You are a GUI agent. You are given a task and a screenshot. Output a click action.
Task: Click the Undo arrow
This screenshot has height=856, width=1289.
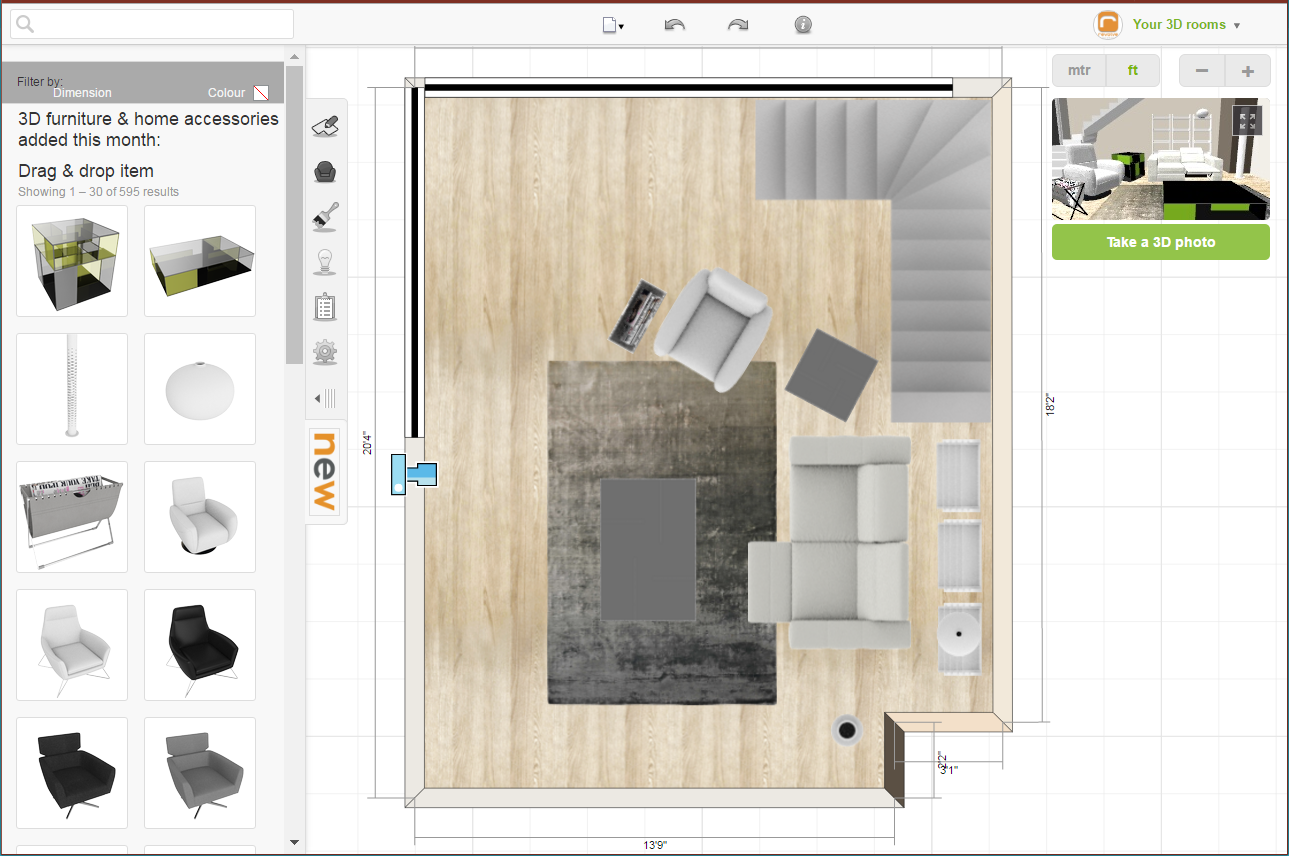[674, 24]
